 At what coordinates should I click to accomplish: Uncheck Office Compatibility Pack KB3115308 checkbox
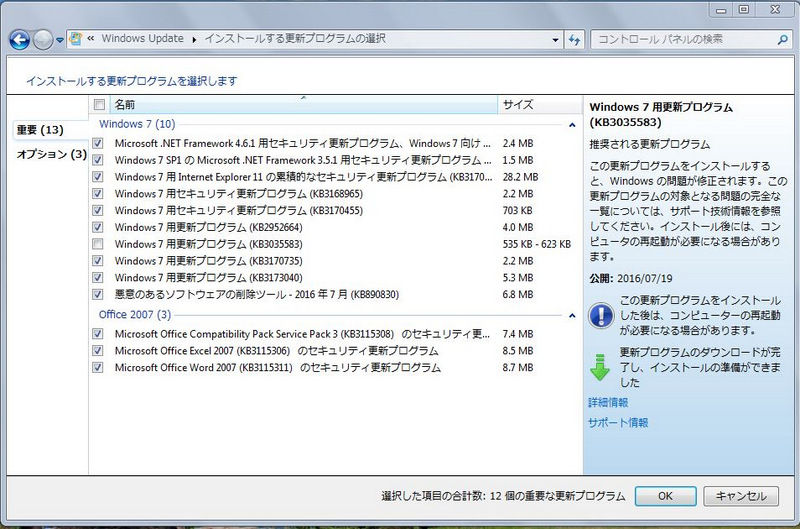[98, 334]
